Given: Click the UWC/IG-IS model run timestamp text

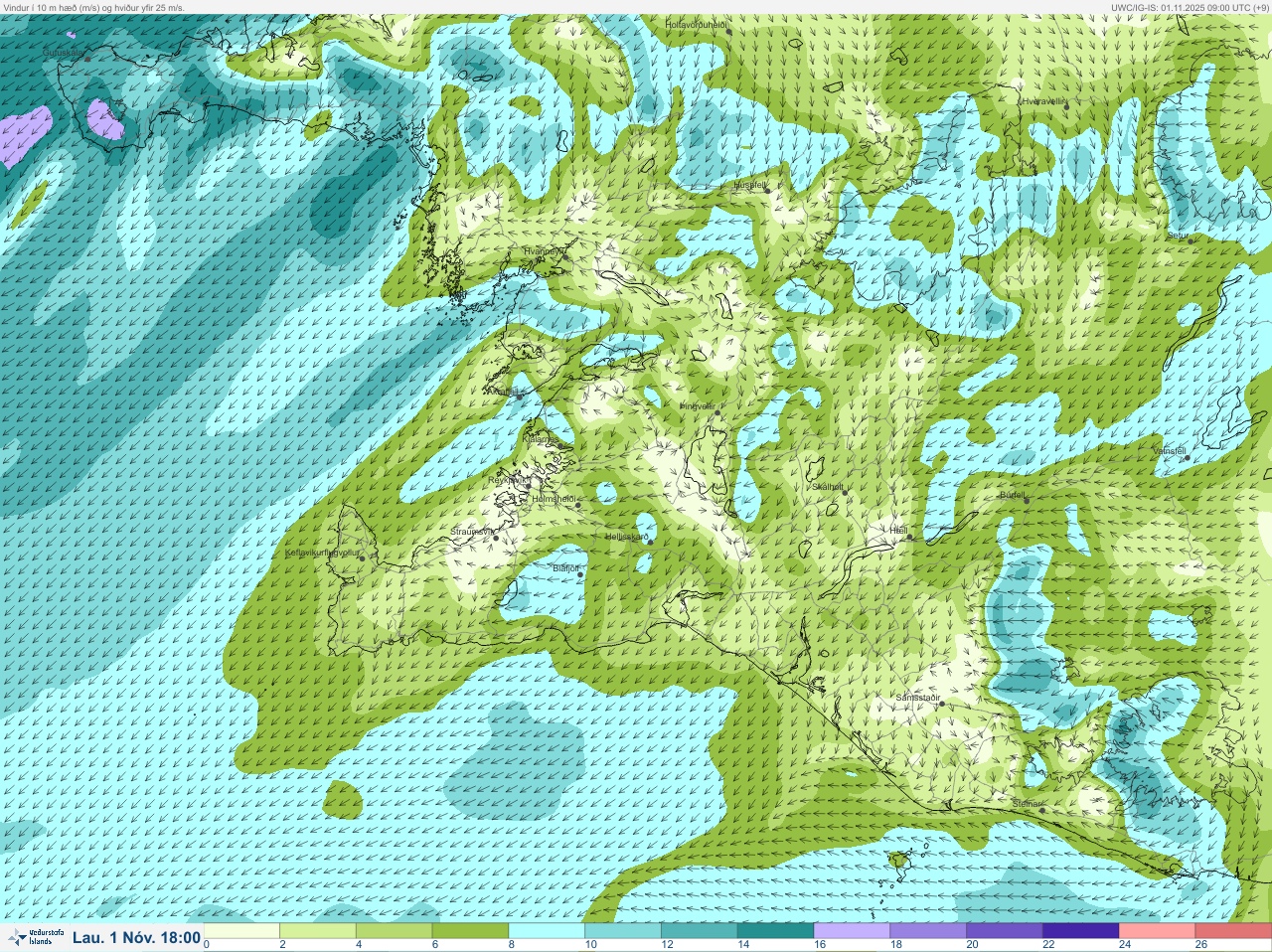Looking at the screenshot, I should click(x=1191, y=7).
